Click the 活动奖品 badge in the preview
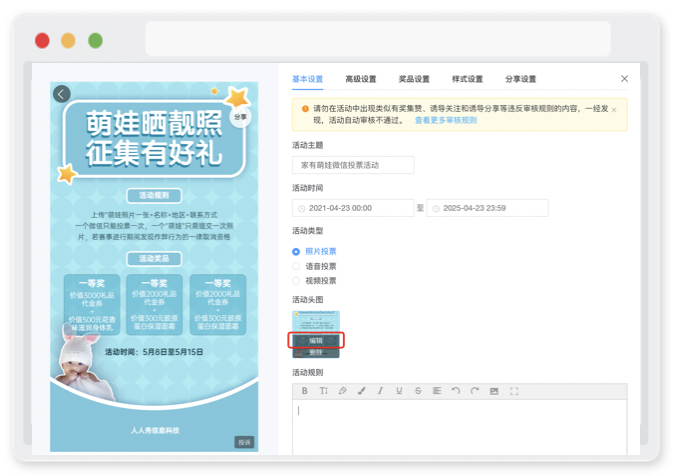674x476 pixels. (154, 259)
